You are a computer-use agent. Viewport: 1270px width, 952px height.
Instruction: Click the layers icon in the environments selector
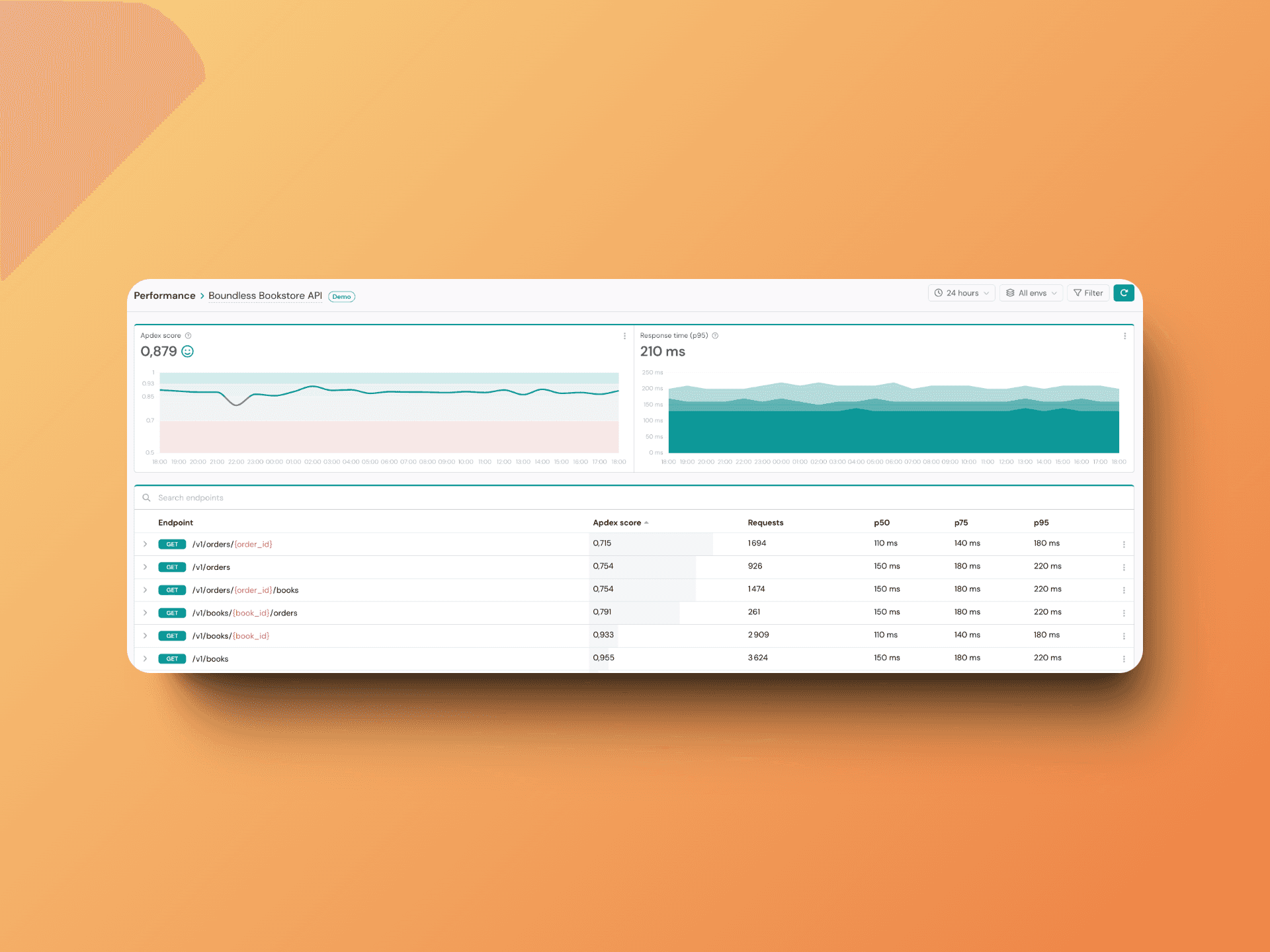pos(1009,293)
